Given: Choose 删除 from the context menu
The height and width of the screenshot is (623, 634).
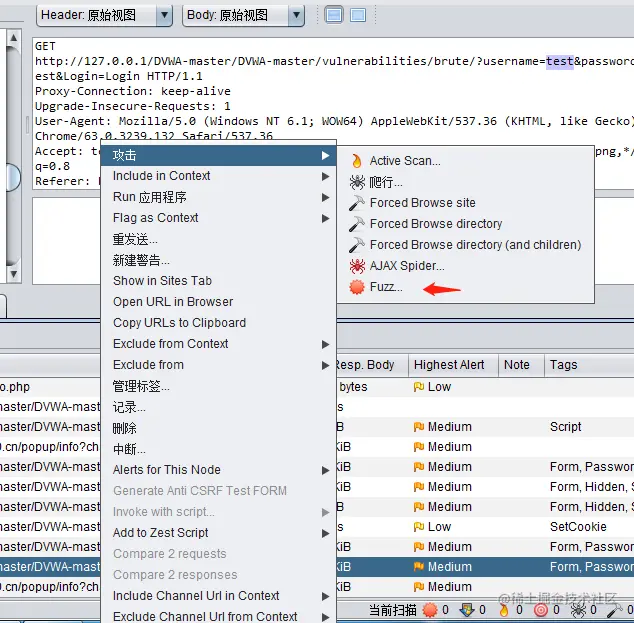Looking at the screenshot, I should point(218,428).
